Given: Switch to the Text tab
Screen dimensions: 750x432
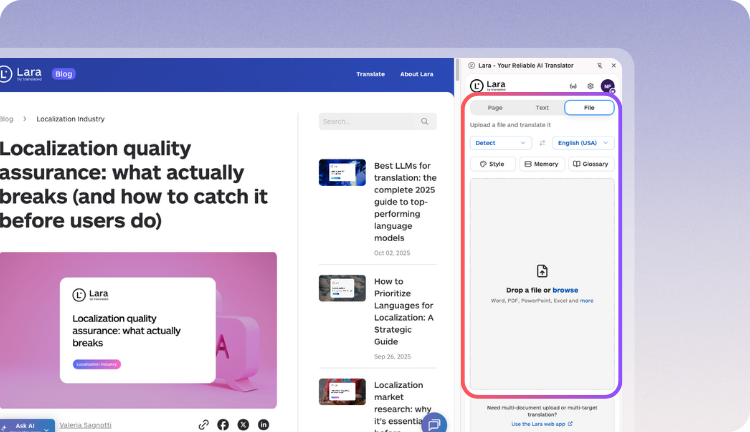Looking at the screenshot, I should click(x=542, y=108).
